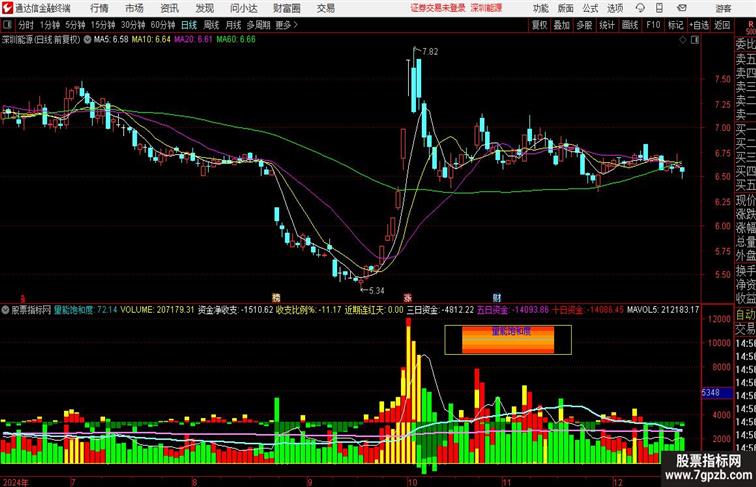This screenshot has height=487, width=756.
Task: Click the 标记 mark button
Action: (675, 25)
